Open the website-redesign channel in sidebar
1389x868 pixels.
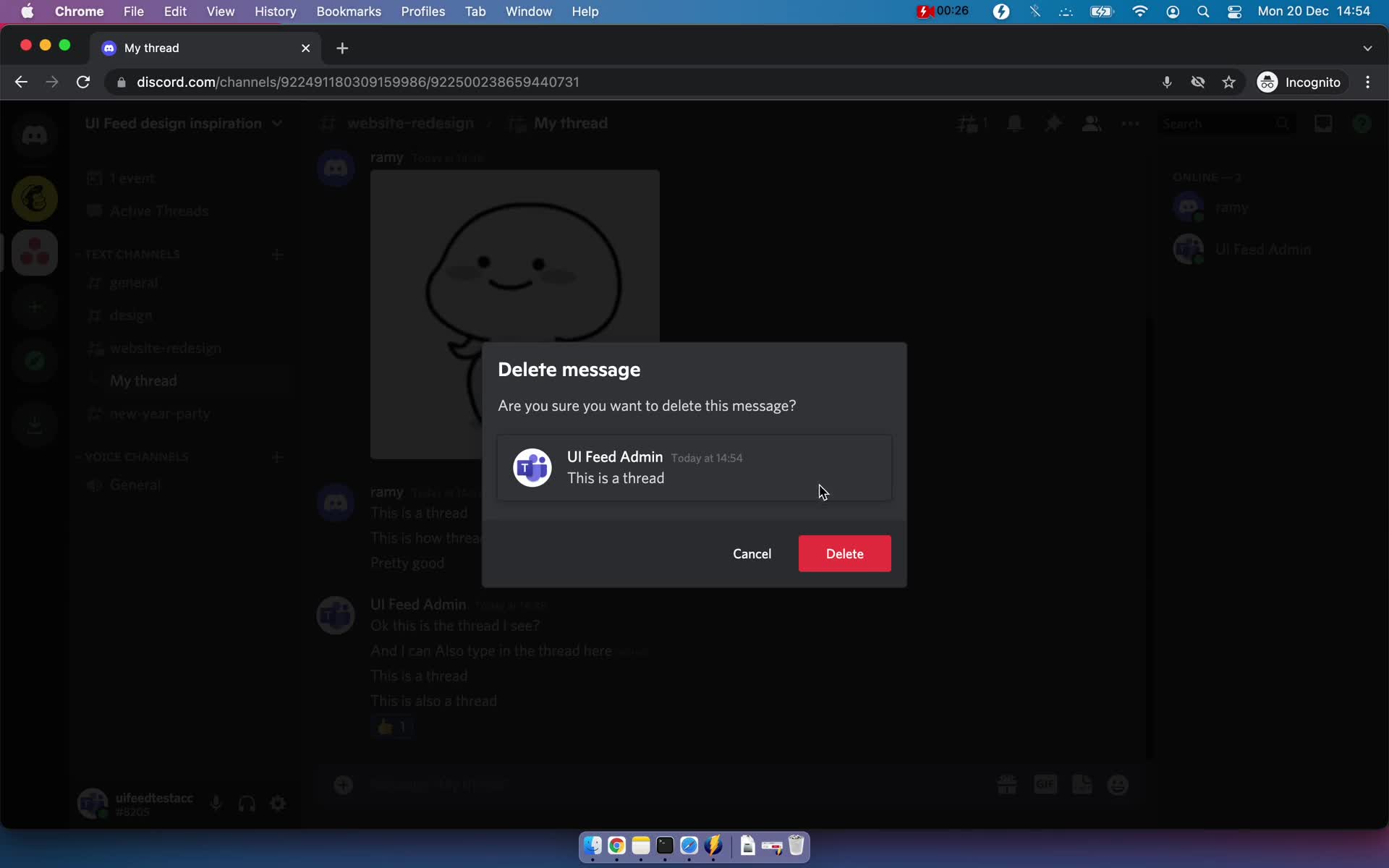(x=184, y=348)
